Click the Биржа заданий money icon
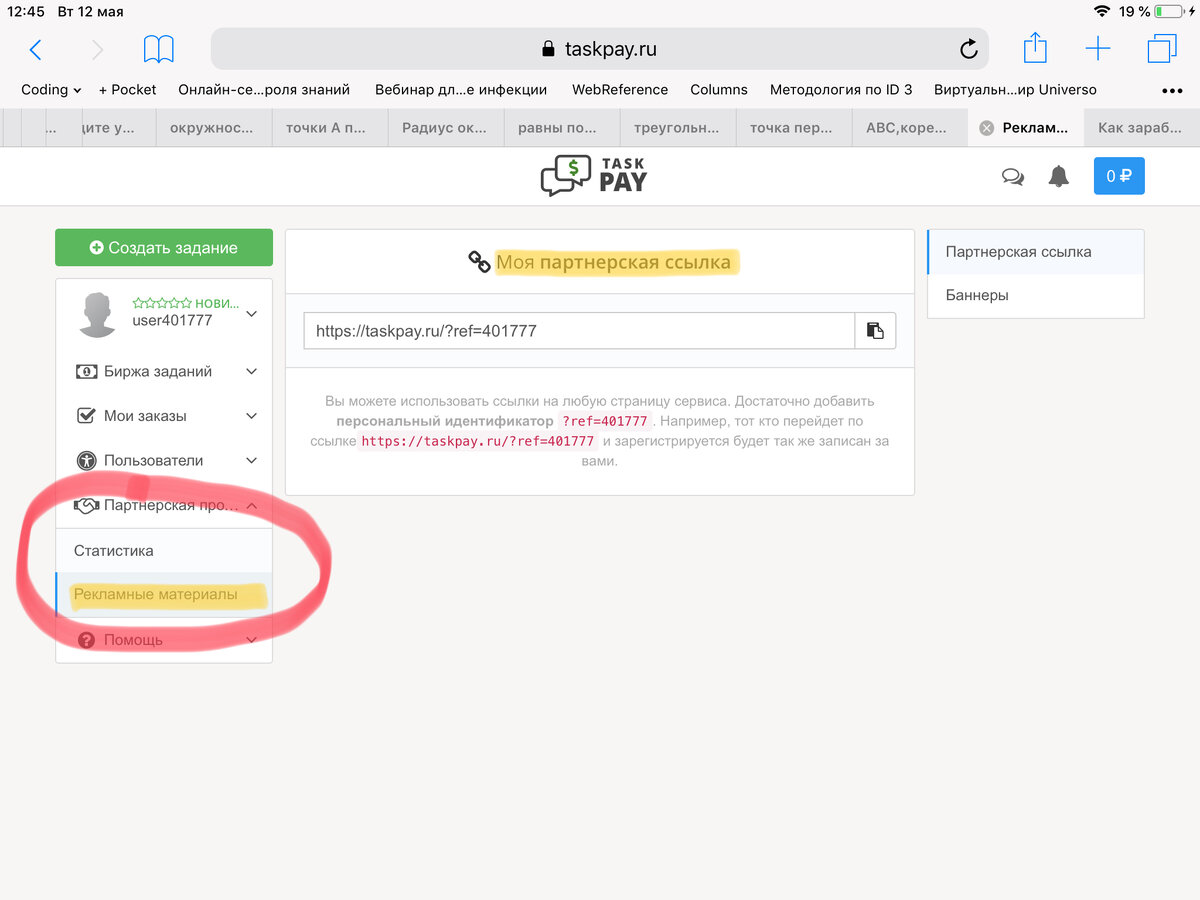This screenshot has height=900, width=1200. click(86, 371)
